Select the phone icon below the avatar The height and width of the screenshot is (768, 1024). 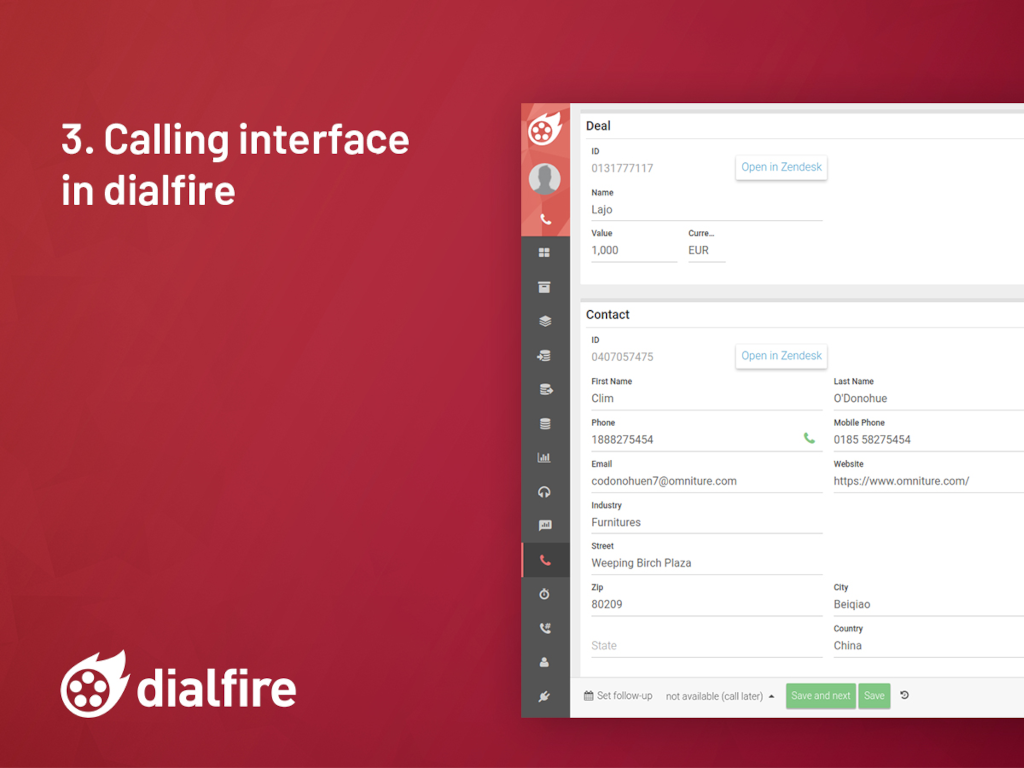545,219
